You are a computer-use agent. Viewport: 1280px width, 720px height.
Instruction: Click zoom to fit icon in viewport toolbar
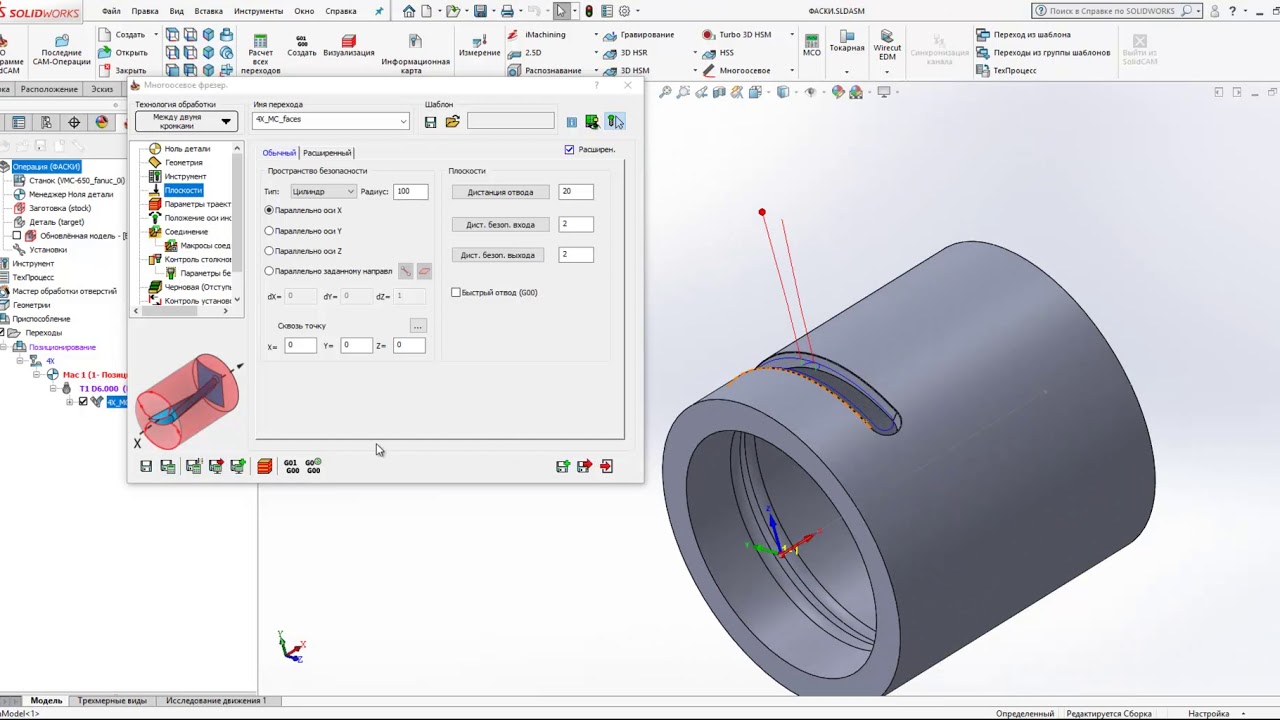666,92
